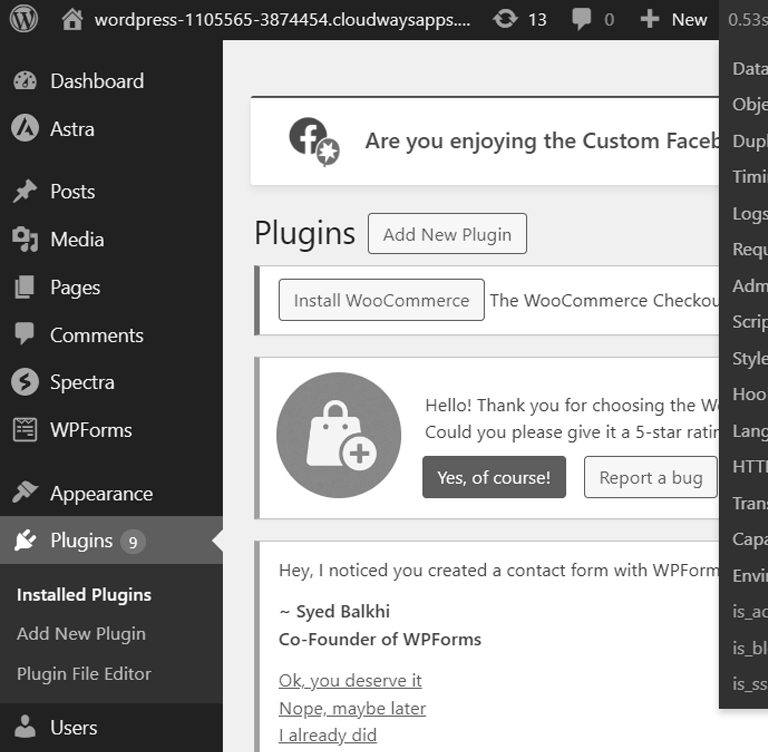Click the Yes, of course! button
The width and height of the screenshot is (768, 752).
tap(494, 477)
